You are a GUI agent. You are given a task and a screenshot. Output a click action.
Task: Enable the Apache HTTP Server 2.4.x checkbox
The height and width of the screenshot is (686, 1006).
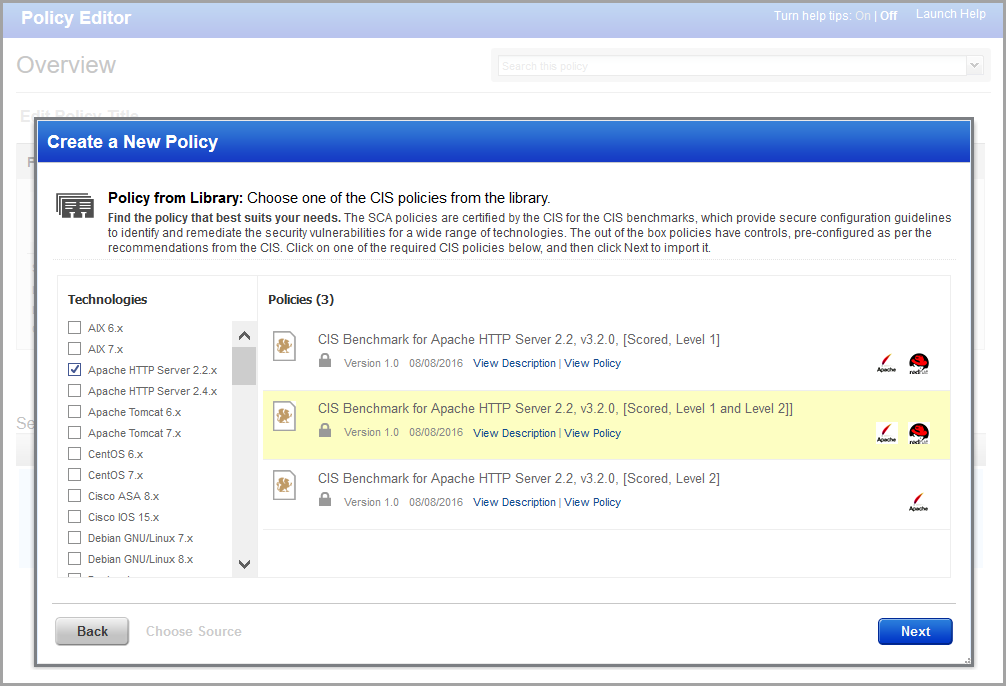[x=74, y=391]
